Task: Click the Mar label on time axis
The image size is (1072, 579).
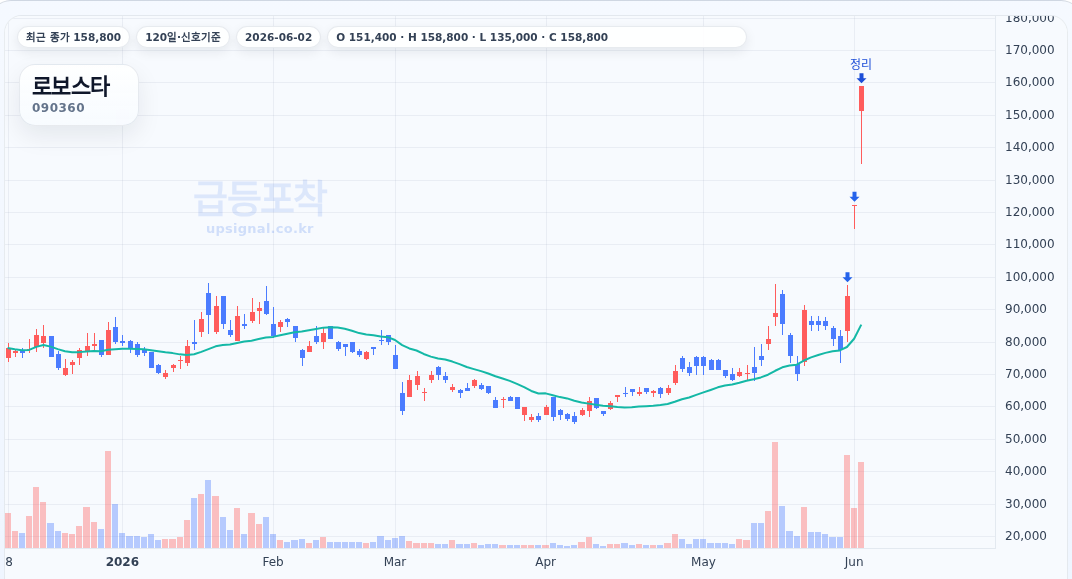Action: tap(395, 561)
